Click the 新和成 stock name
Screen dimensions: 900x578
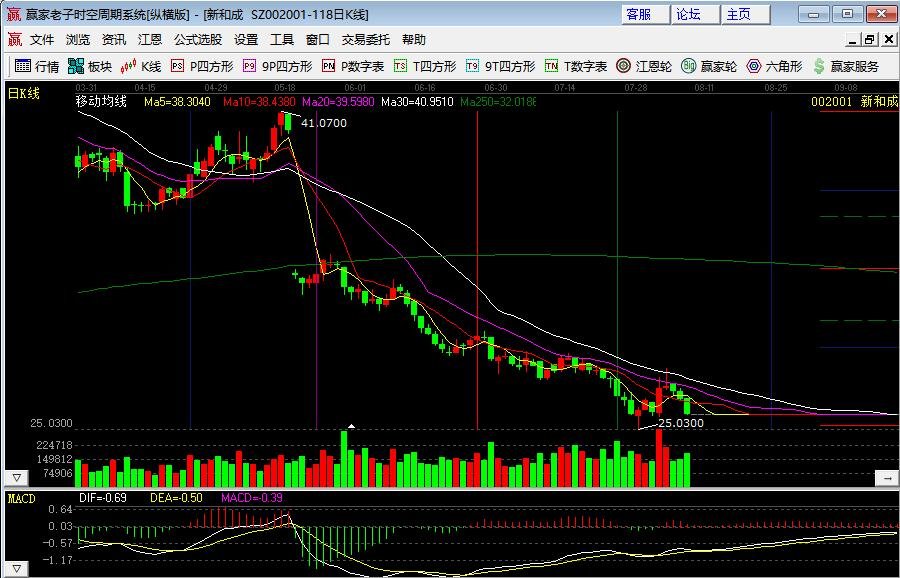click(x=879, y=102)
